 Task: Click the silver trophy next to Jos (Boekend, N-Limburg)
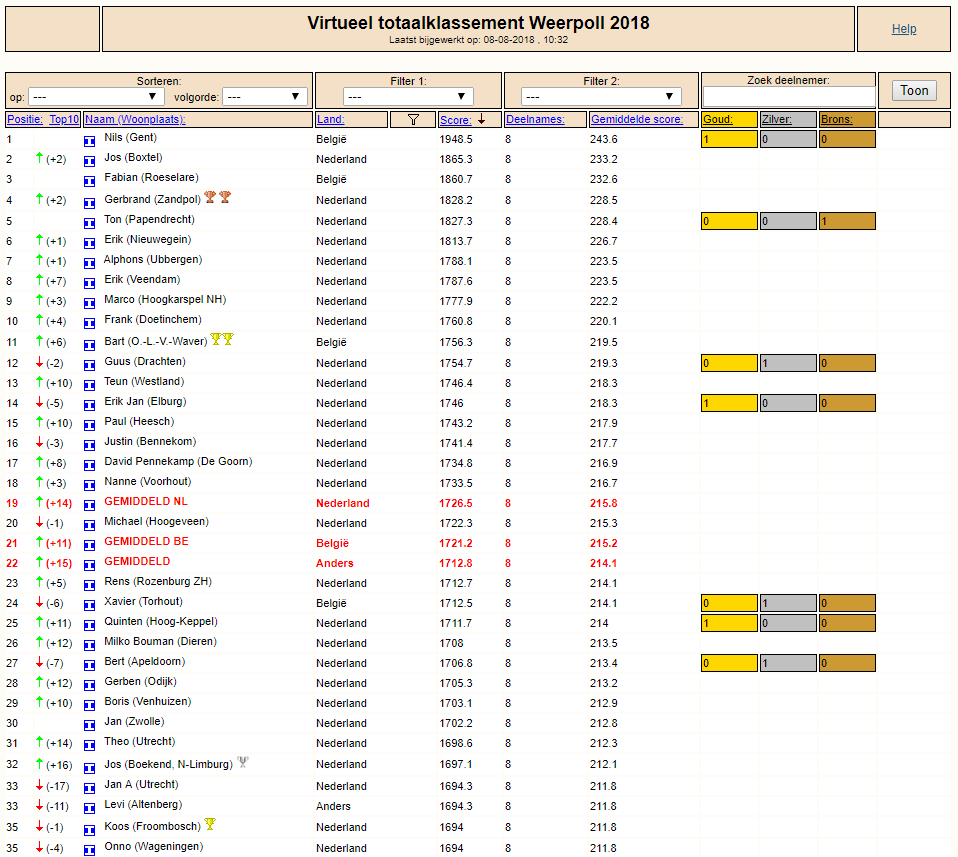[x=243, y=762]
